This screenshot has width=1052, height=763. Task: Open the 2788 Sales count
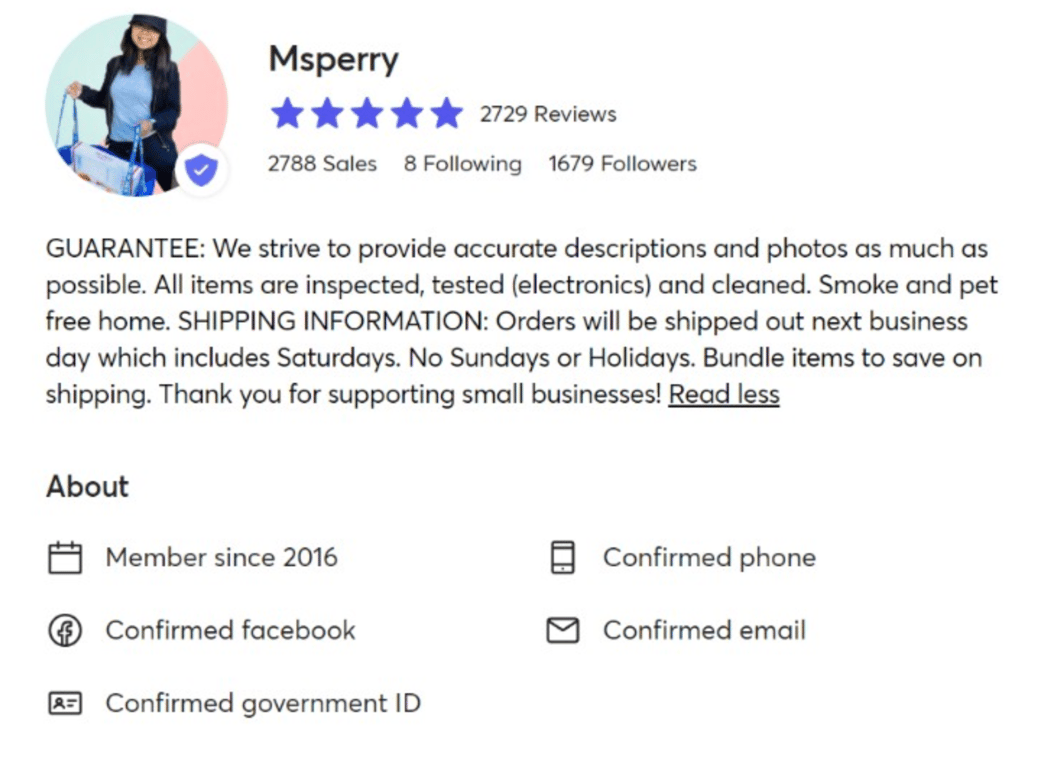322,163
